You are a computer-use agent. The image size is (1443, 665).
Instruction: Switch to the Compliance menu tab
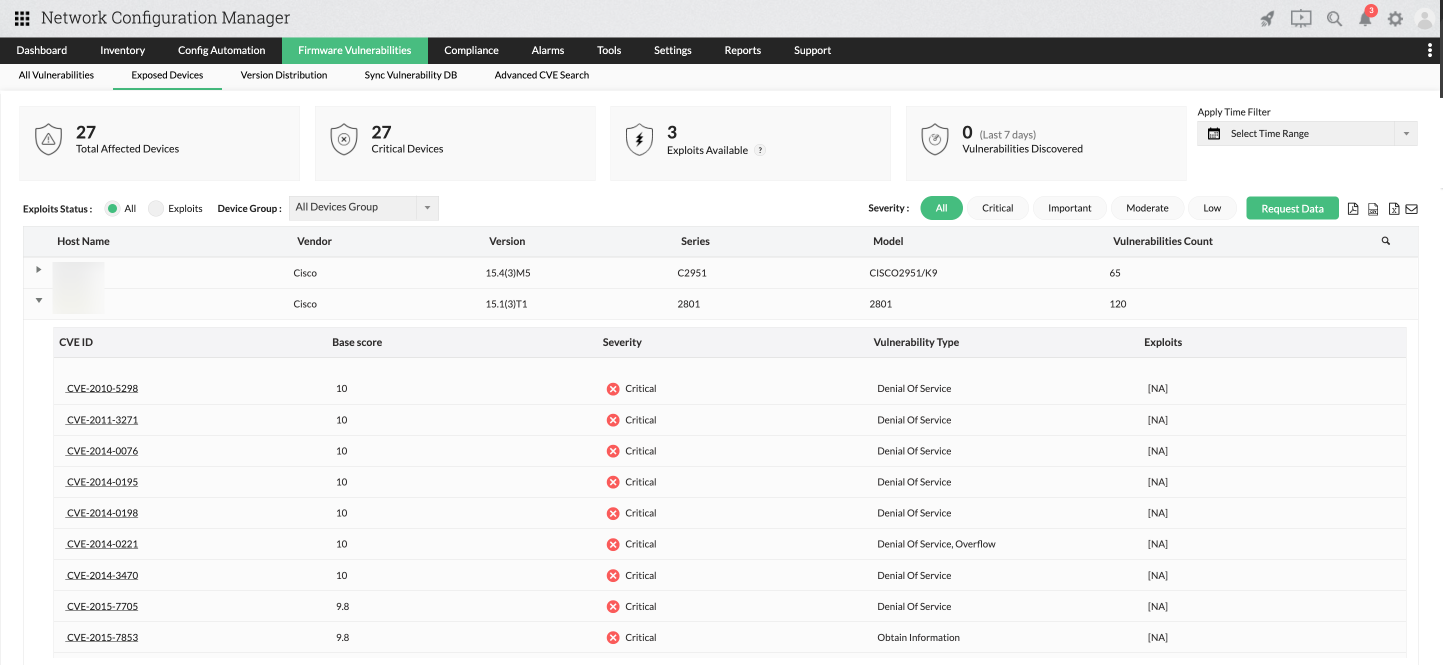(x=471, y=50)
